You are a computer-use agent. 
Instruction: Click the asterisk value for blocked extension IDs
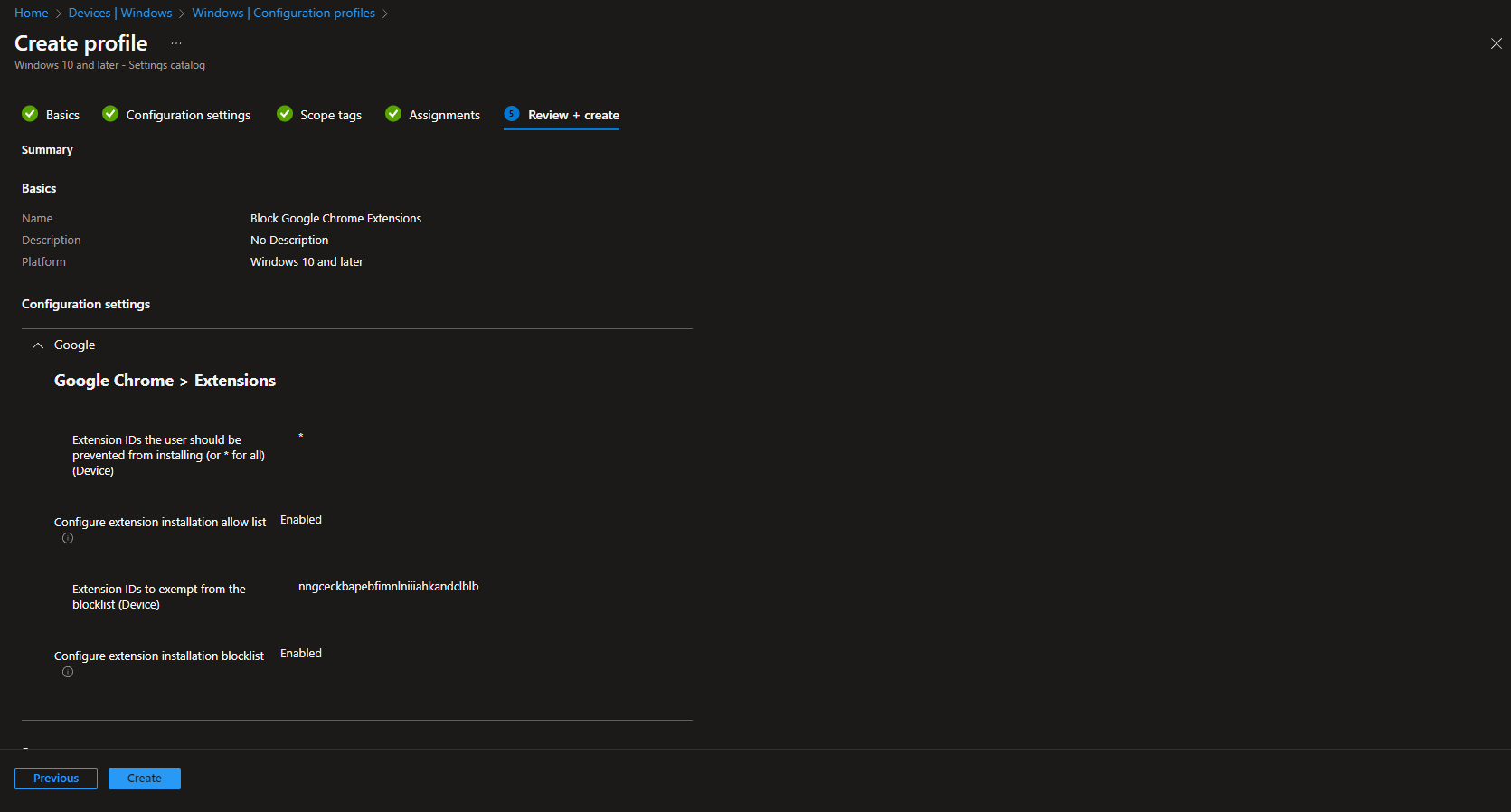point(301,437)
